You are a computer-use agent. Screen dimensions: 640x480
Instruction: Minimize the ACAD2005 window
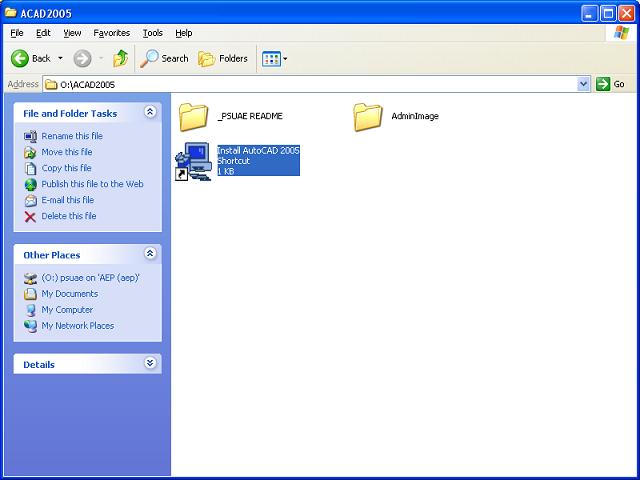[x=589, y=13]
